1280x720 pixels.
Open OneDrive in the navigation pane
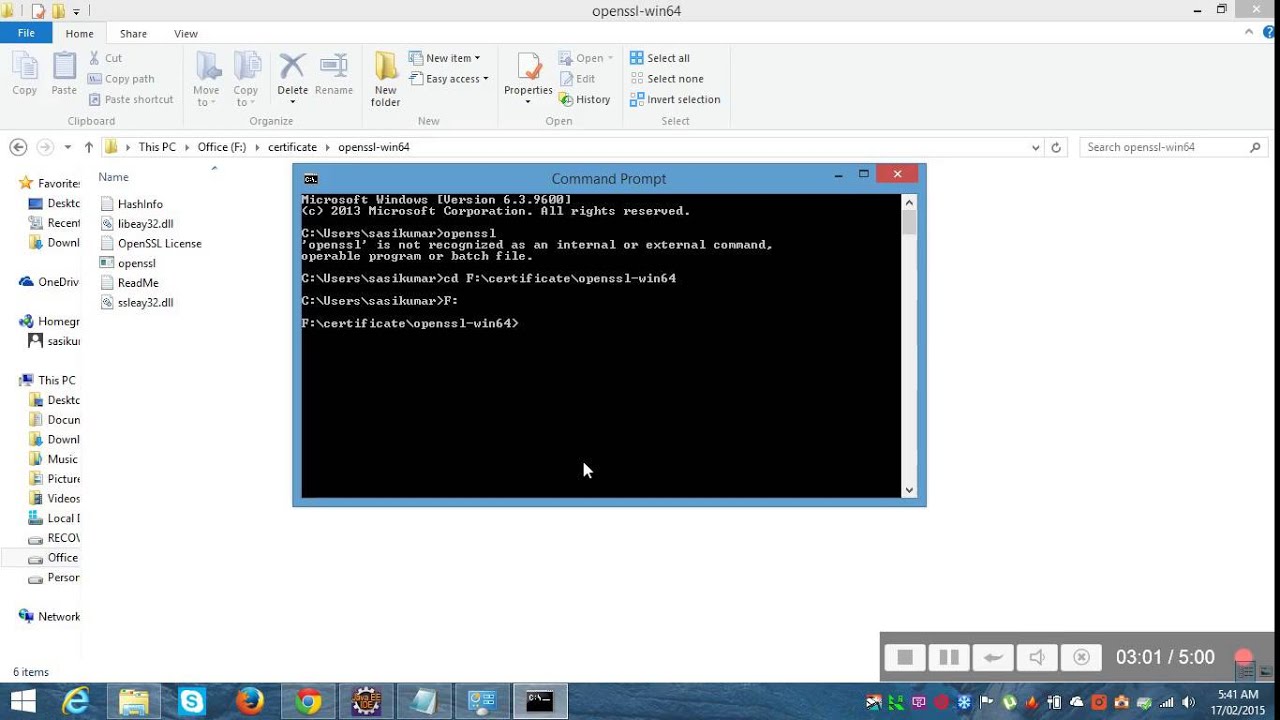(x=50, y=282)
